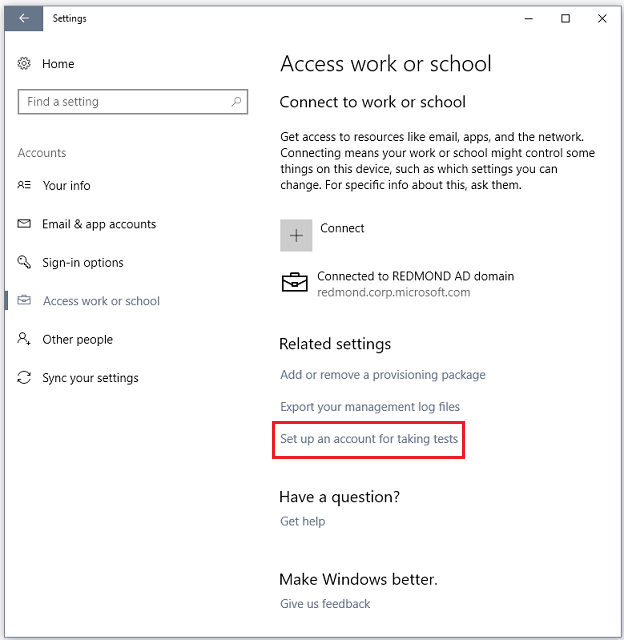
Task: Click the Connect label
Action: pyautogui.click(x=342, y=228)
